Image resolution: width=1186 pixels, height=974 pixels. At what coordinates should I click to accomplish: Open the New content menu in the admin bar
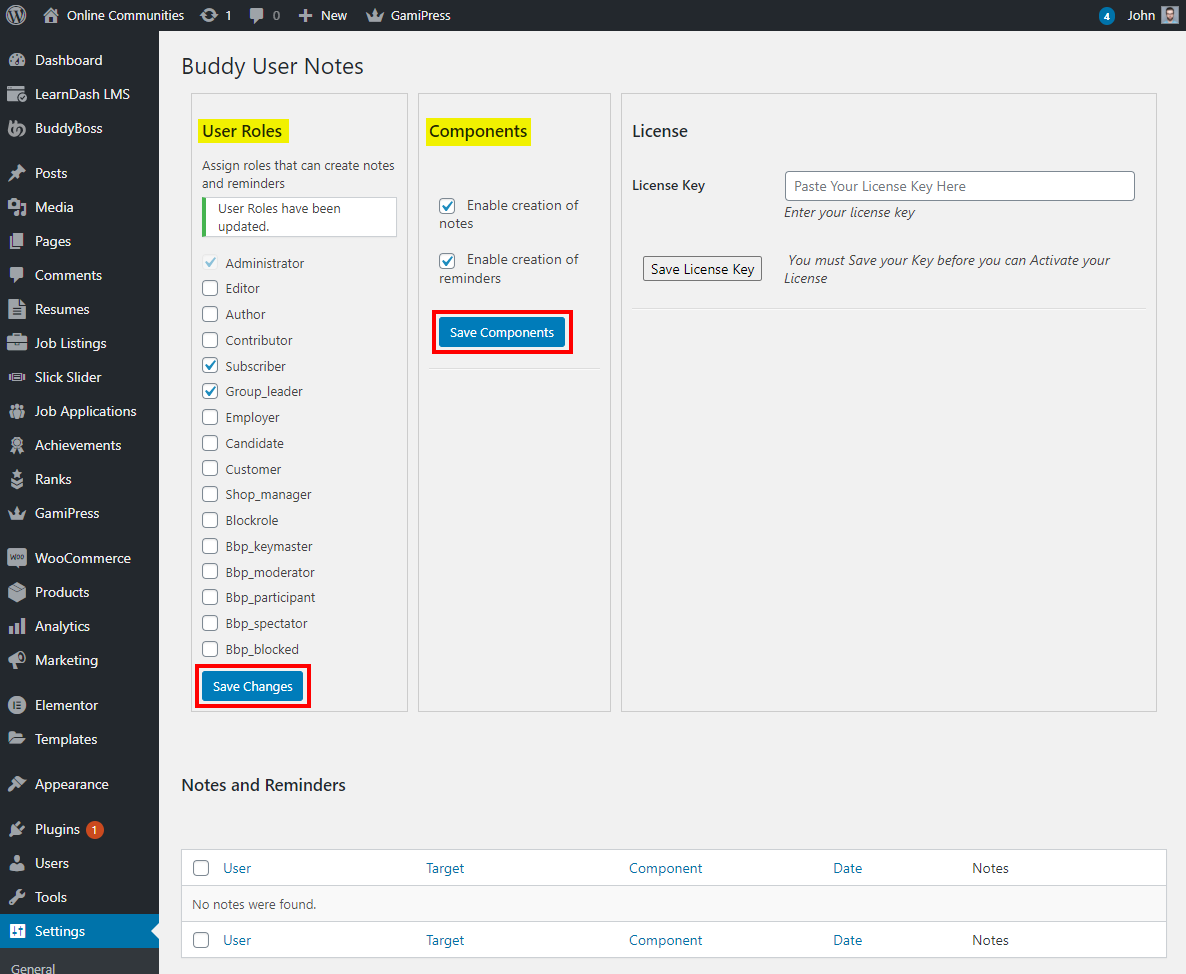(323, 15)
